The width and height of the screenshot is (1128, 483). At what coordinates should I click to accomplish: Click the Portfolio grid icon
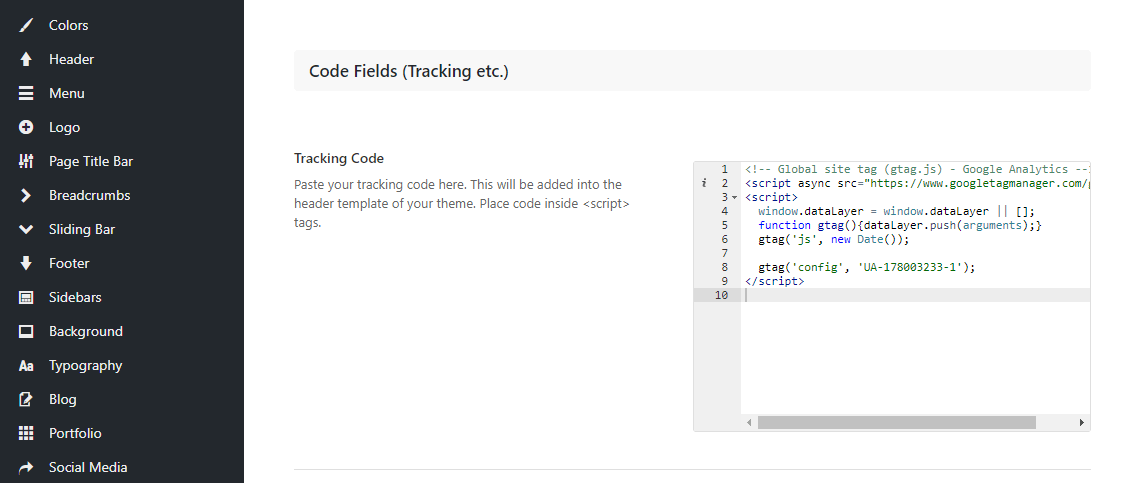[x=26, y=433]
